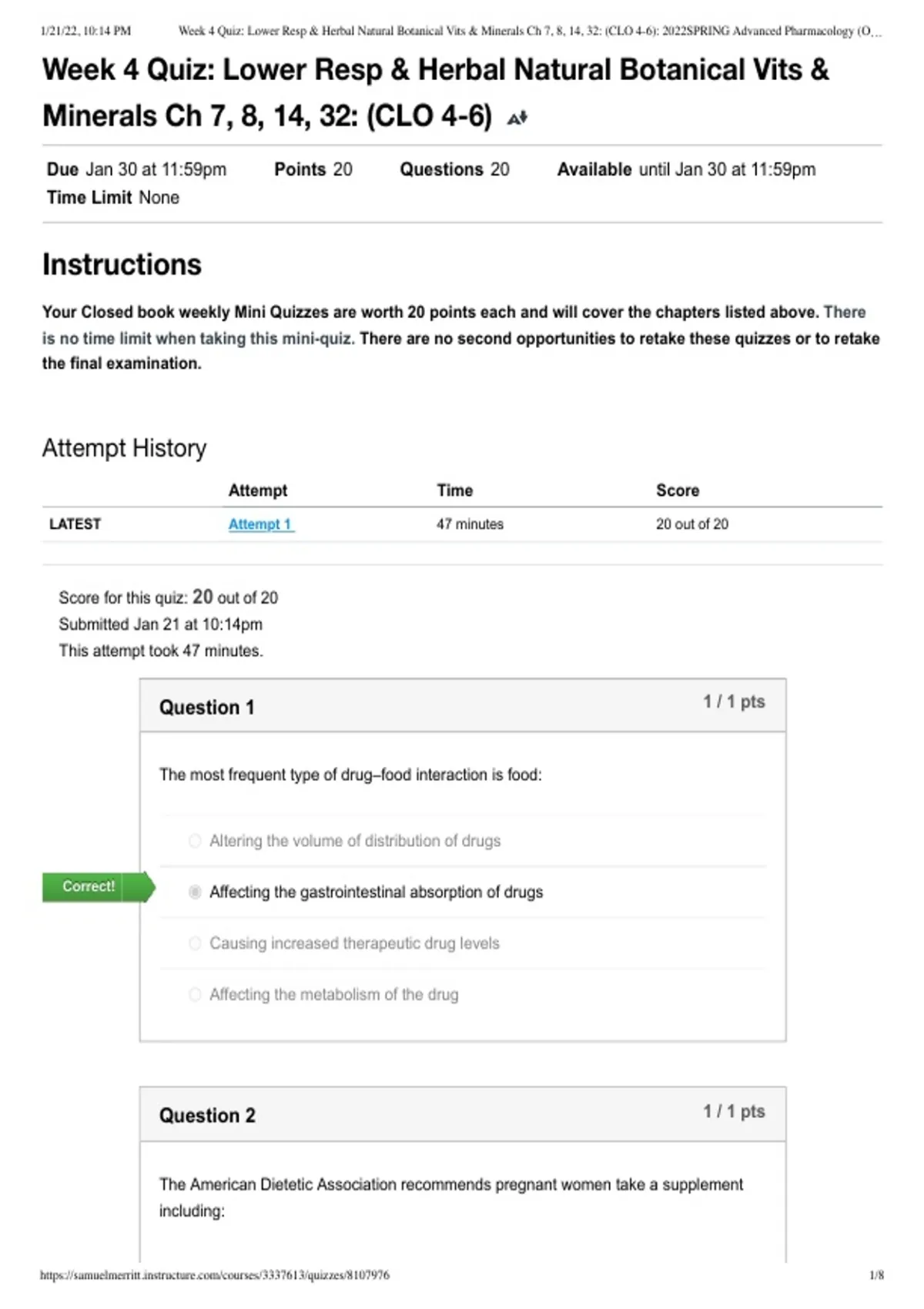Viewport: 924px width, 1309px height.
Task: Click the immersive reader icon beside quiz title
Action: [x=517, y=118]
